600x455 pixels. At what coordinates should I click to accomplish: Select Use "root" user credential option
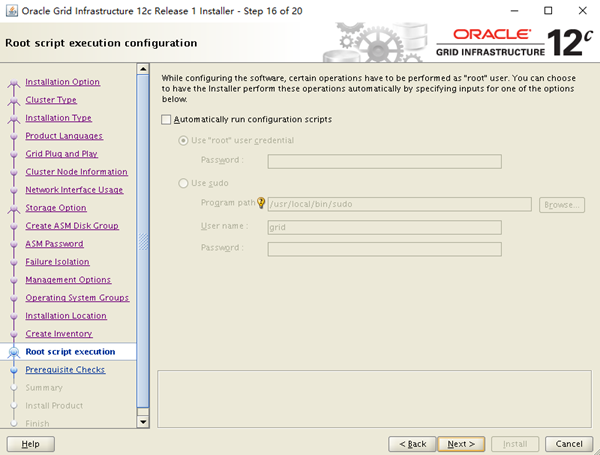[183, 140]
